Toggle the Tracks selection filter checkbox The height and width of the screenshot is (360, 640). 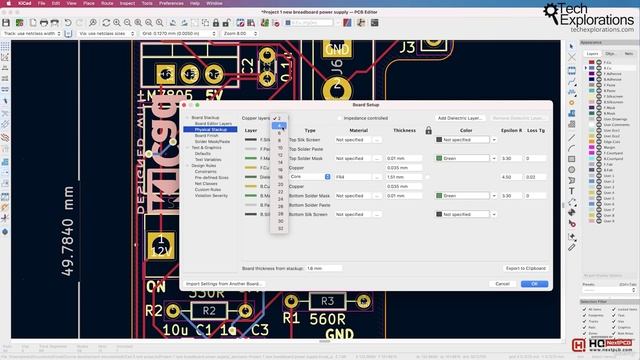pos(584,321)
